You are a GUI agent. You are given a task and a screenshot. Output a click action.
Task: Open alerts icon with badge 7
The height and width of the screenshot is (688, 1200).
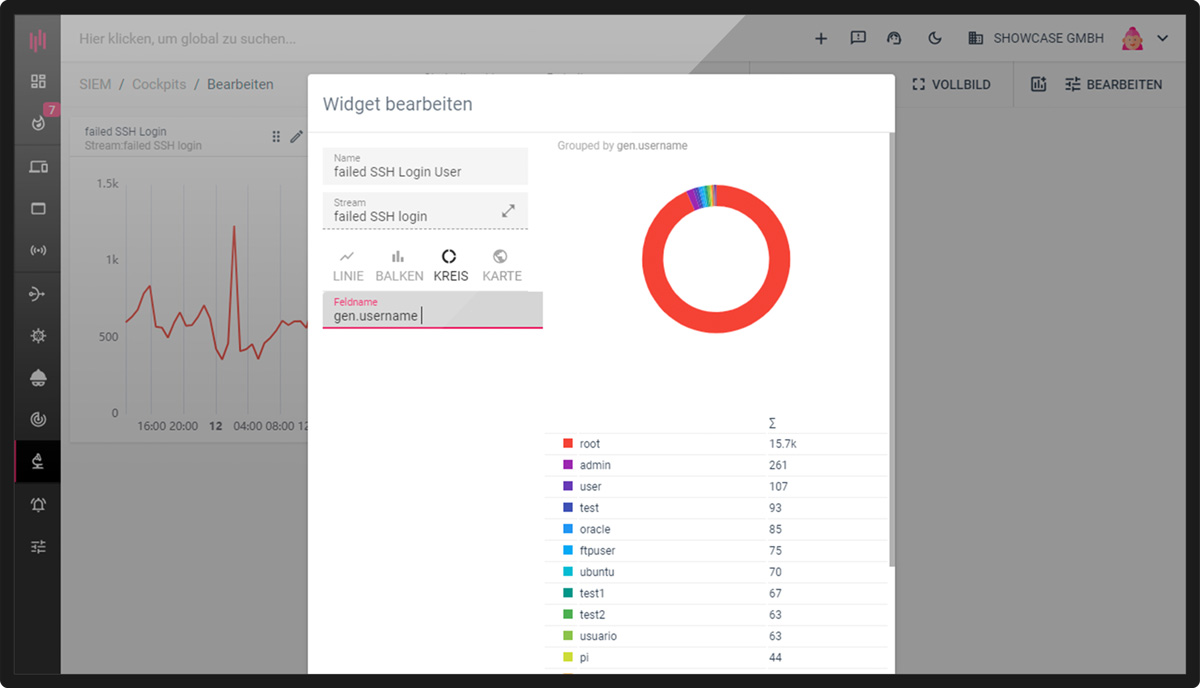(38, 124)
